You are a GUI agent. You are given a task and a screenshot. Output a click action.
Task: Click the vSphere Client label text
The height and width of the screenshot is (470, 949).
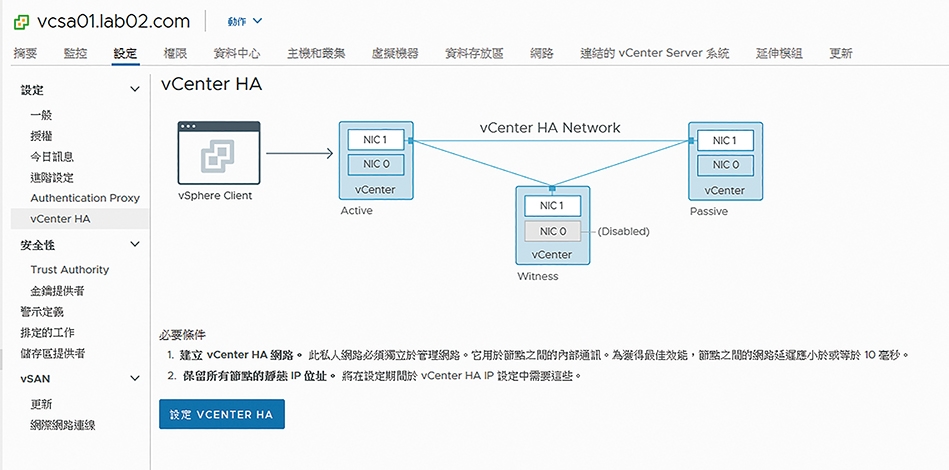click(x=215, y=195)
